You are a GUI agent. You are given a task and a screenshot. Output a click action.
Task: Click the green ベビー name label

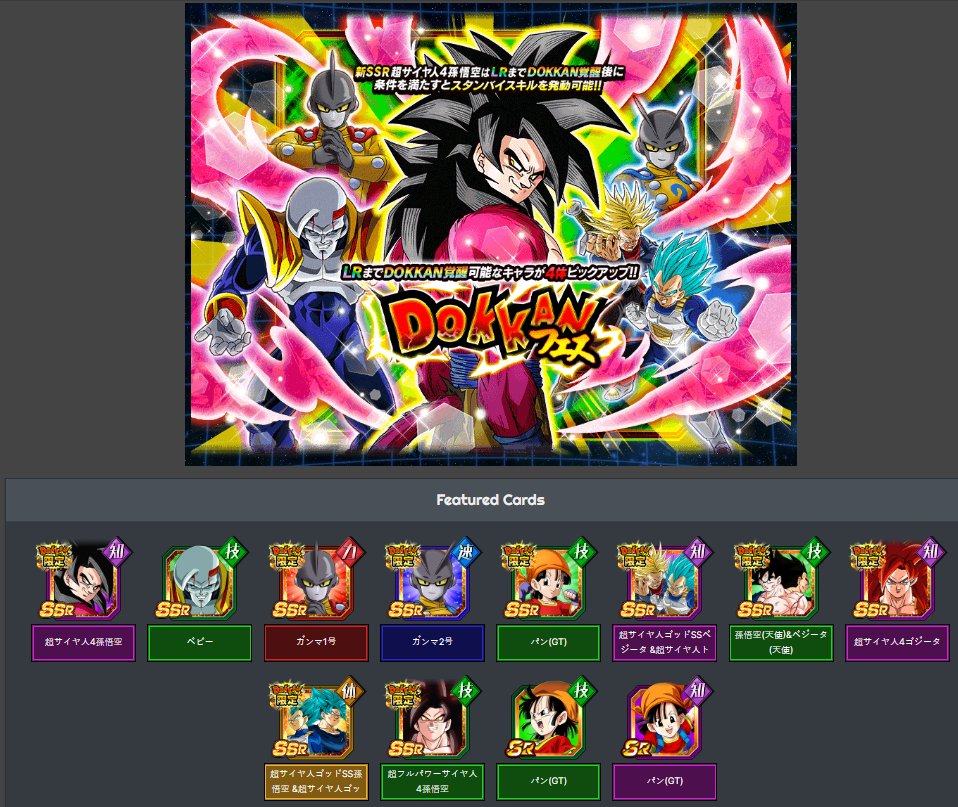pos(200,642)
